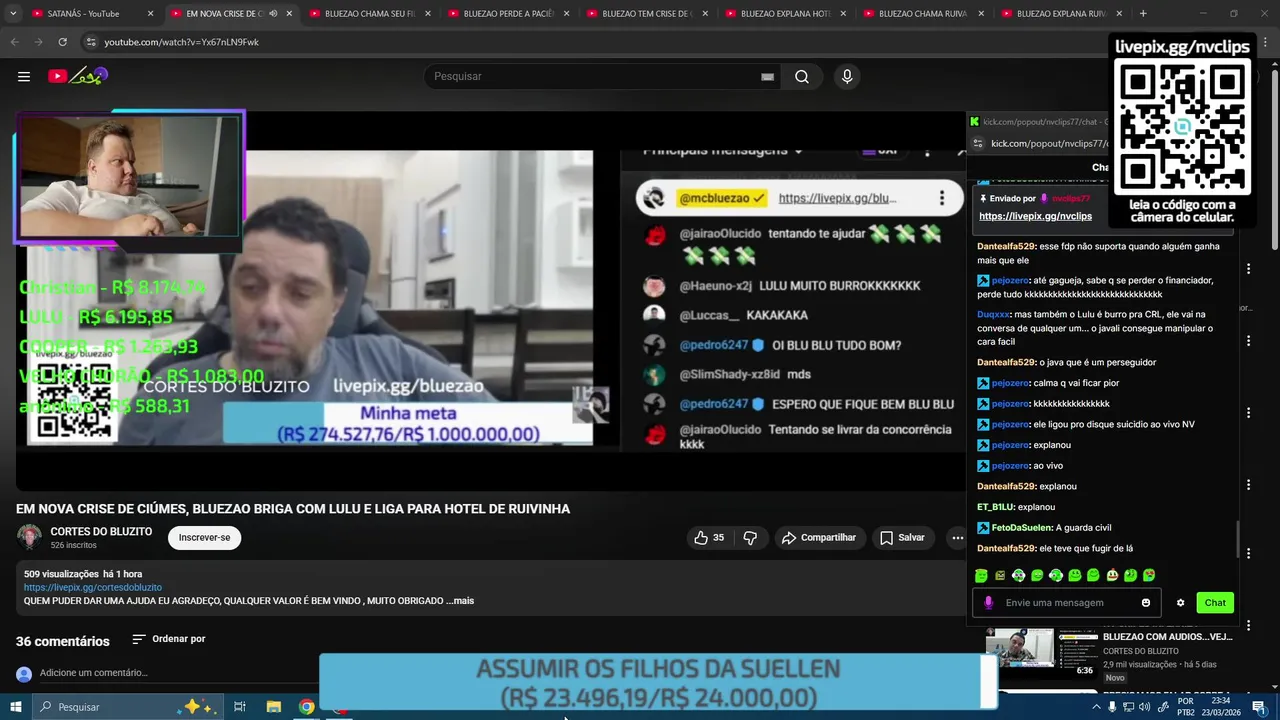Open Chrome from the taskbar
The height and width of the screenshot is (720, 1280).
(307, 707)
